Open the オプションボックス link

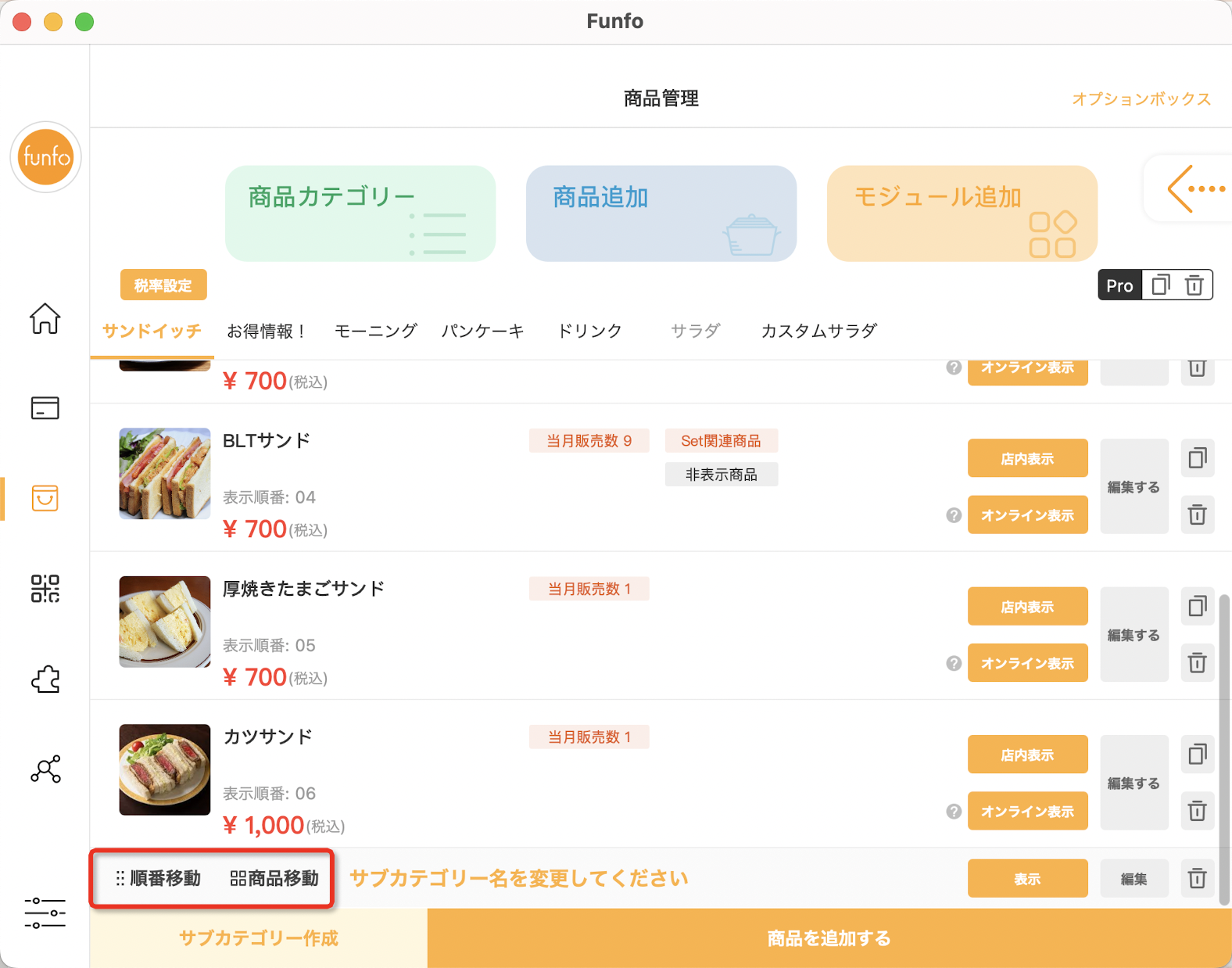tap(1141, 99)
